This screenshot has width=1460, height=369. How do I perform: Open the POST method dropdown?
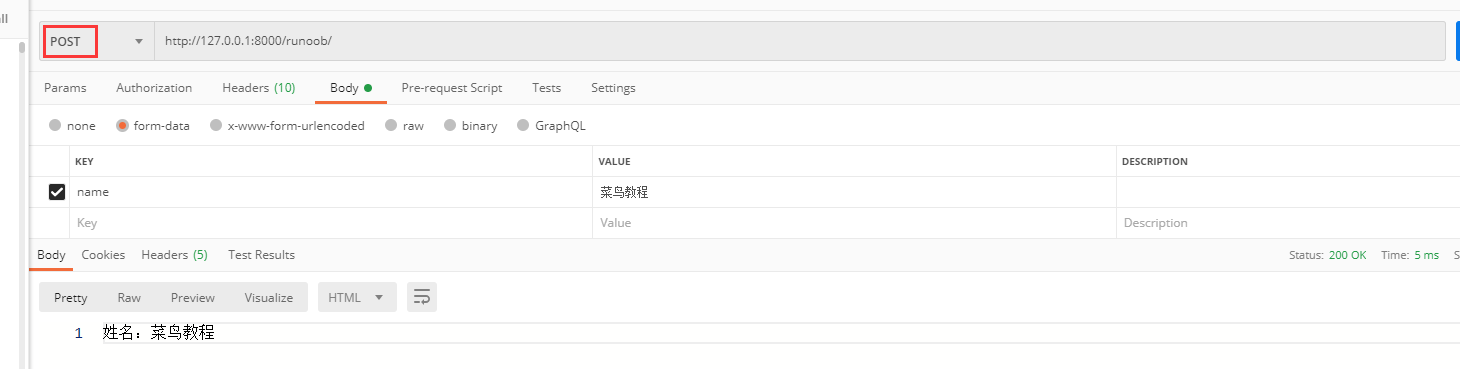(97, 41)
